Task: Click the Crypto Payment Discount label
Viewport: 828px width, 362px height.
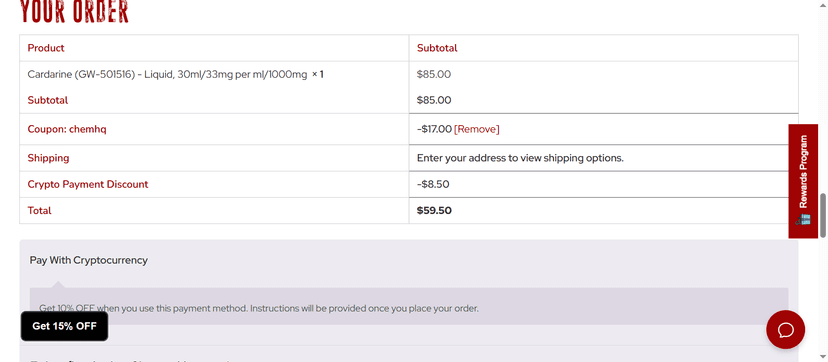Action: [x=88, y=185]
